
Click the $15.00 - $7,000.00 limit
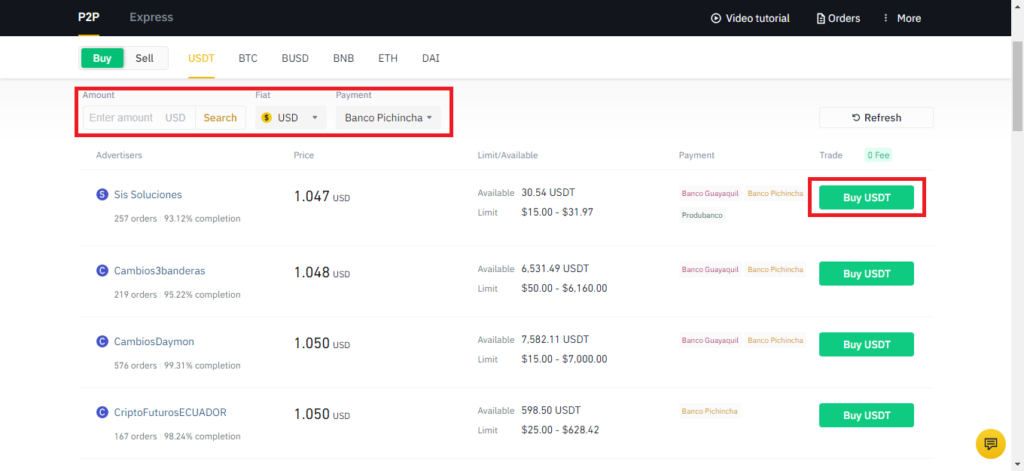click(x=564, y=359)
